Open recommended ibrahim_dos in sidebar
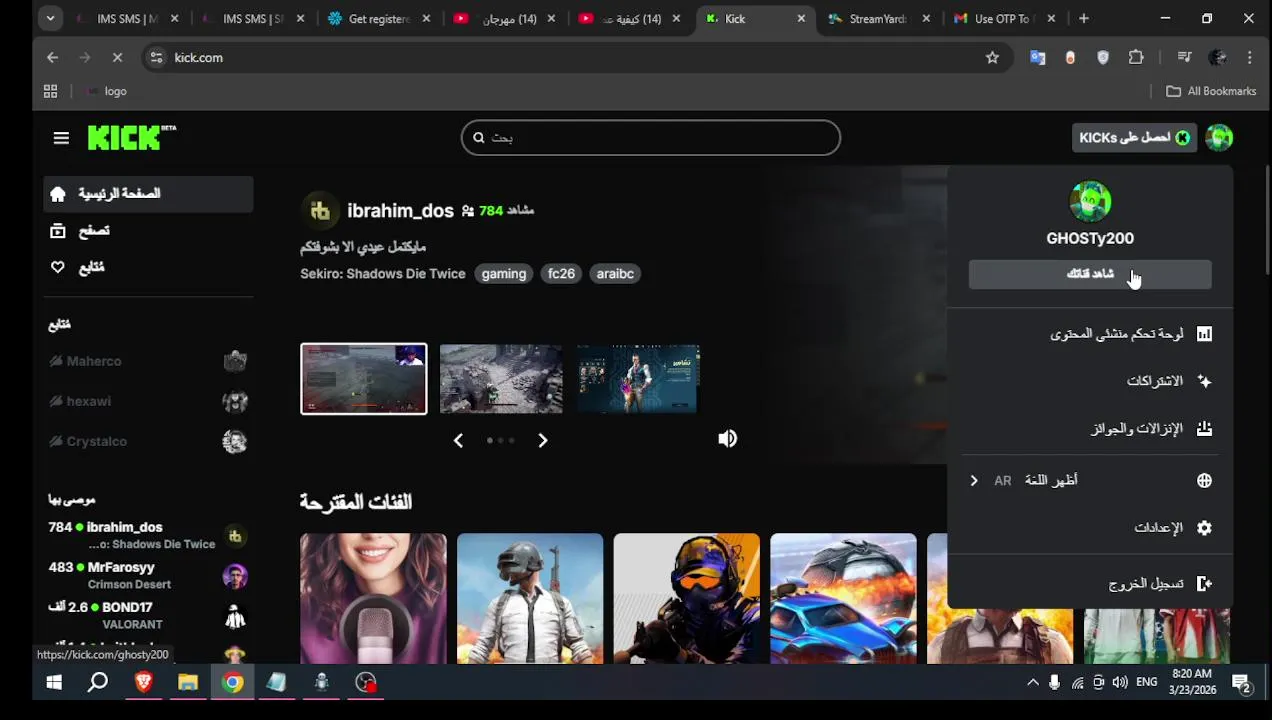1272x720 pixels. (x=148, y=535)
